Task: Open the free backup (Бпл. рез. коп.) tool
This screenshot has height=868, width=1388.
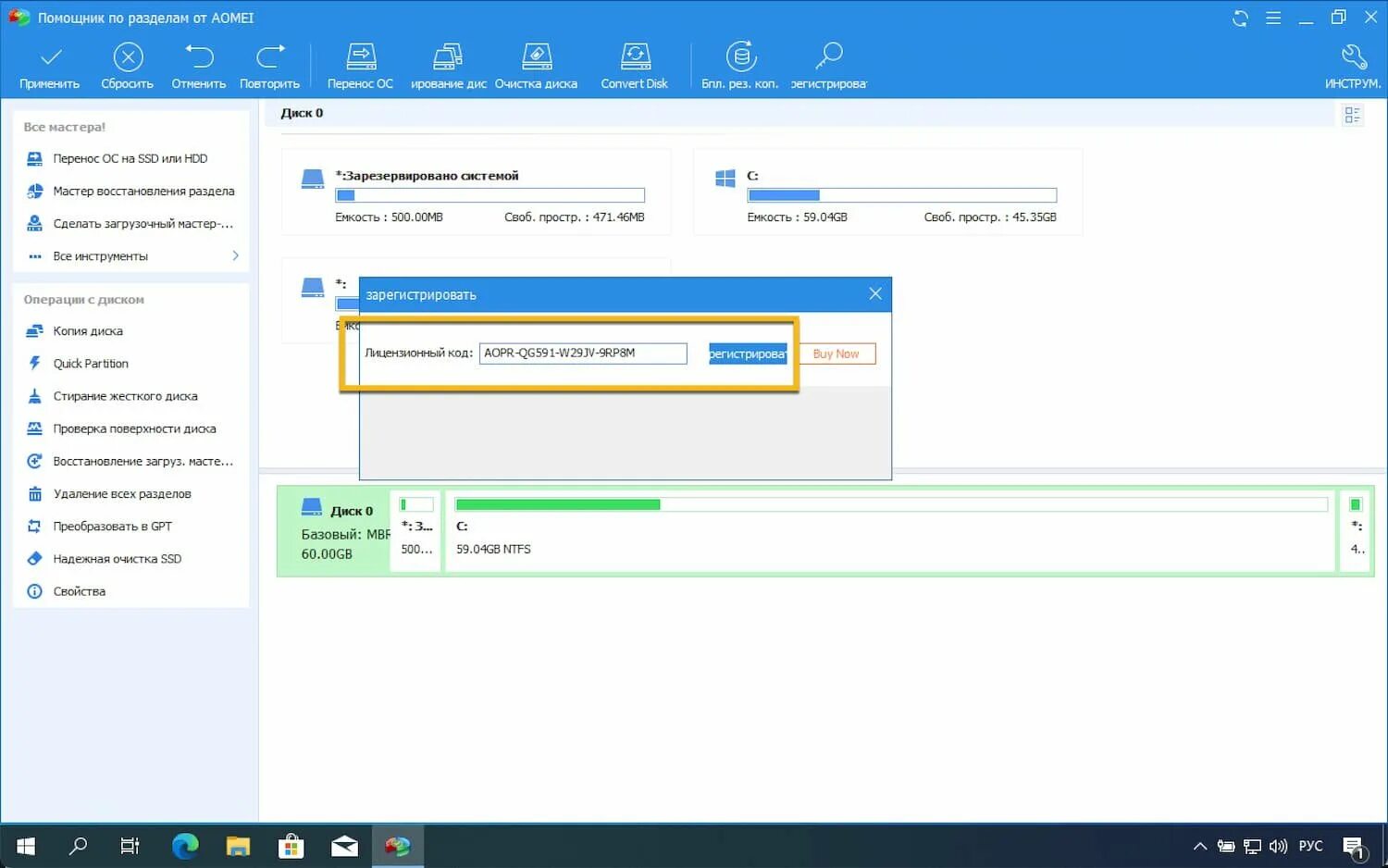Action: pyautogui.click(x=740, y=67)
